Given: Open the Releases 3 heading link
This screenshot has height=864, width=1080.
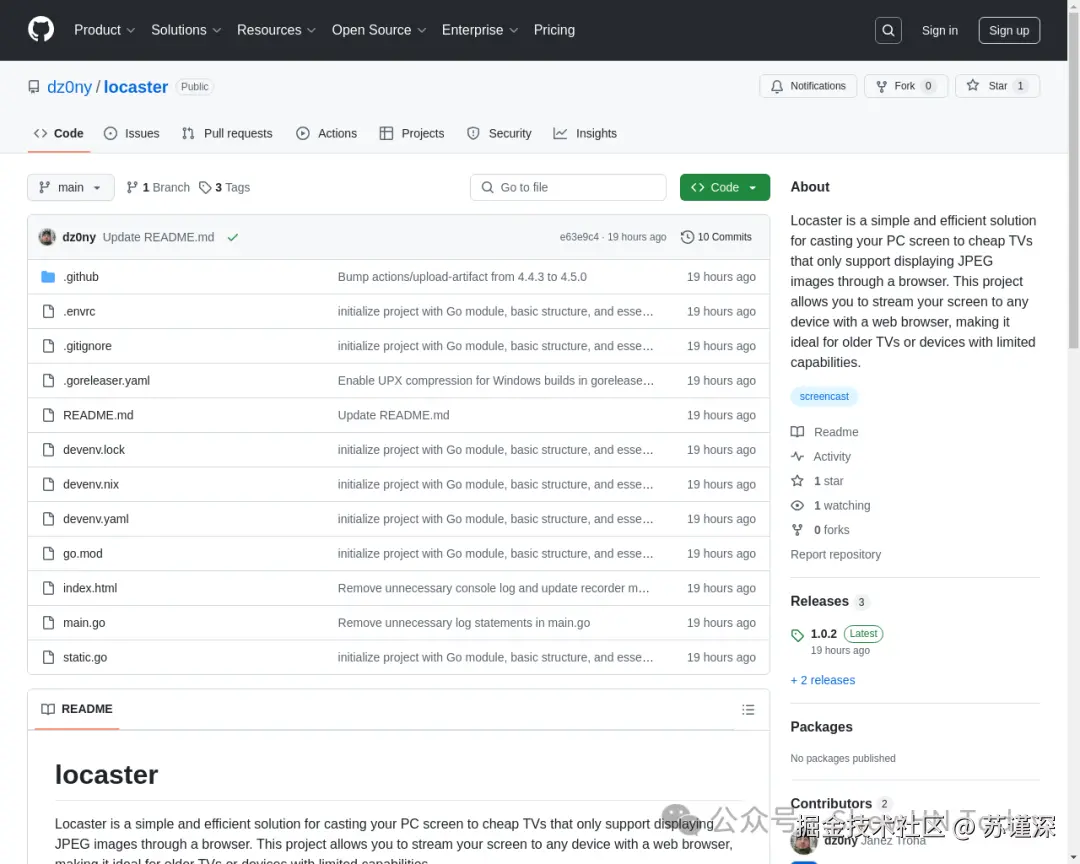Looking at the screenshot, I should pyautogui.click(x=829, y=601).
